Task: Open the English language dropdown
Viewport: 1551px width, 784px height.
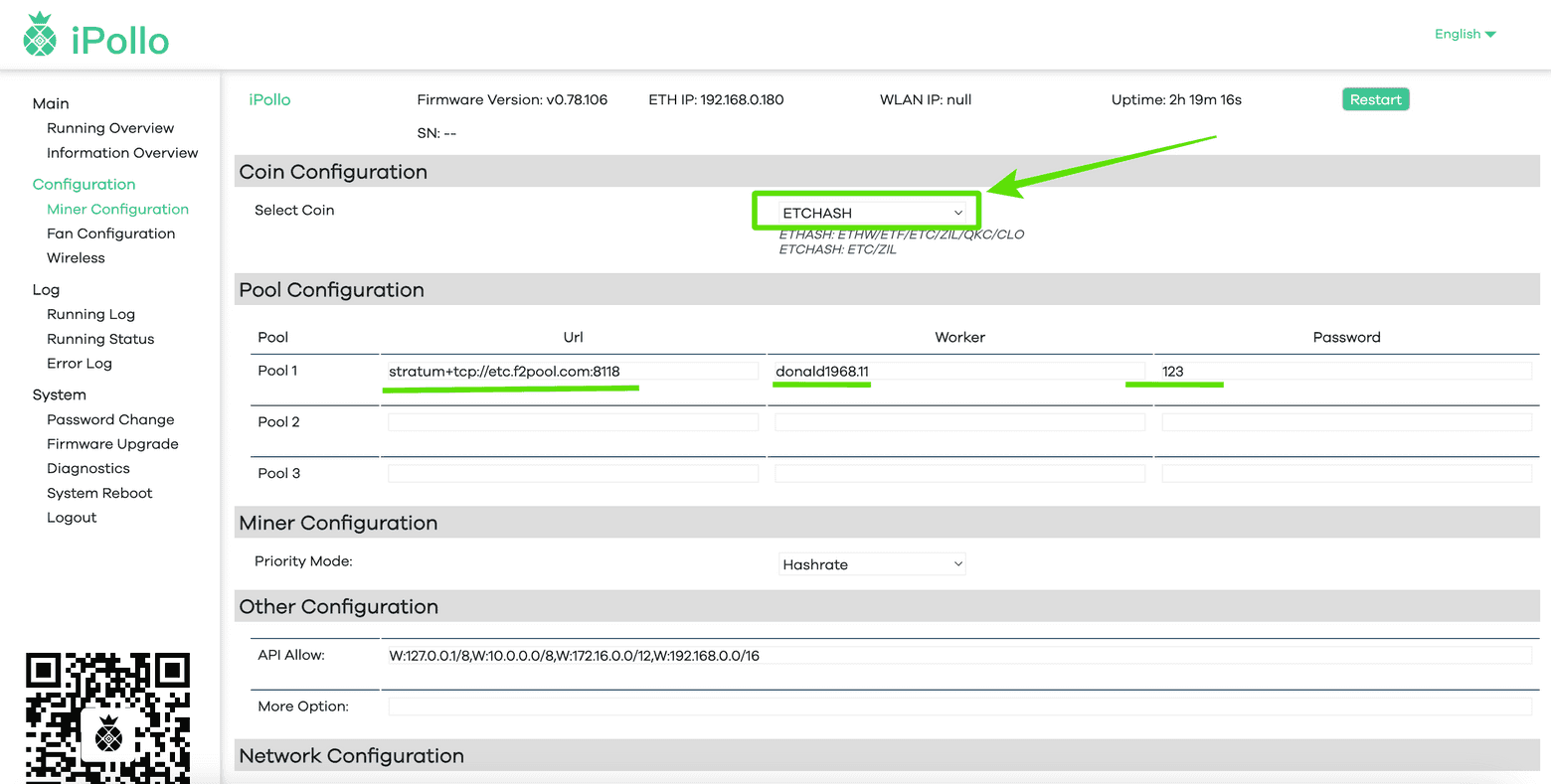Action: pos(1465,34)
